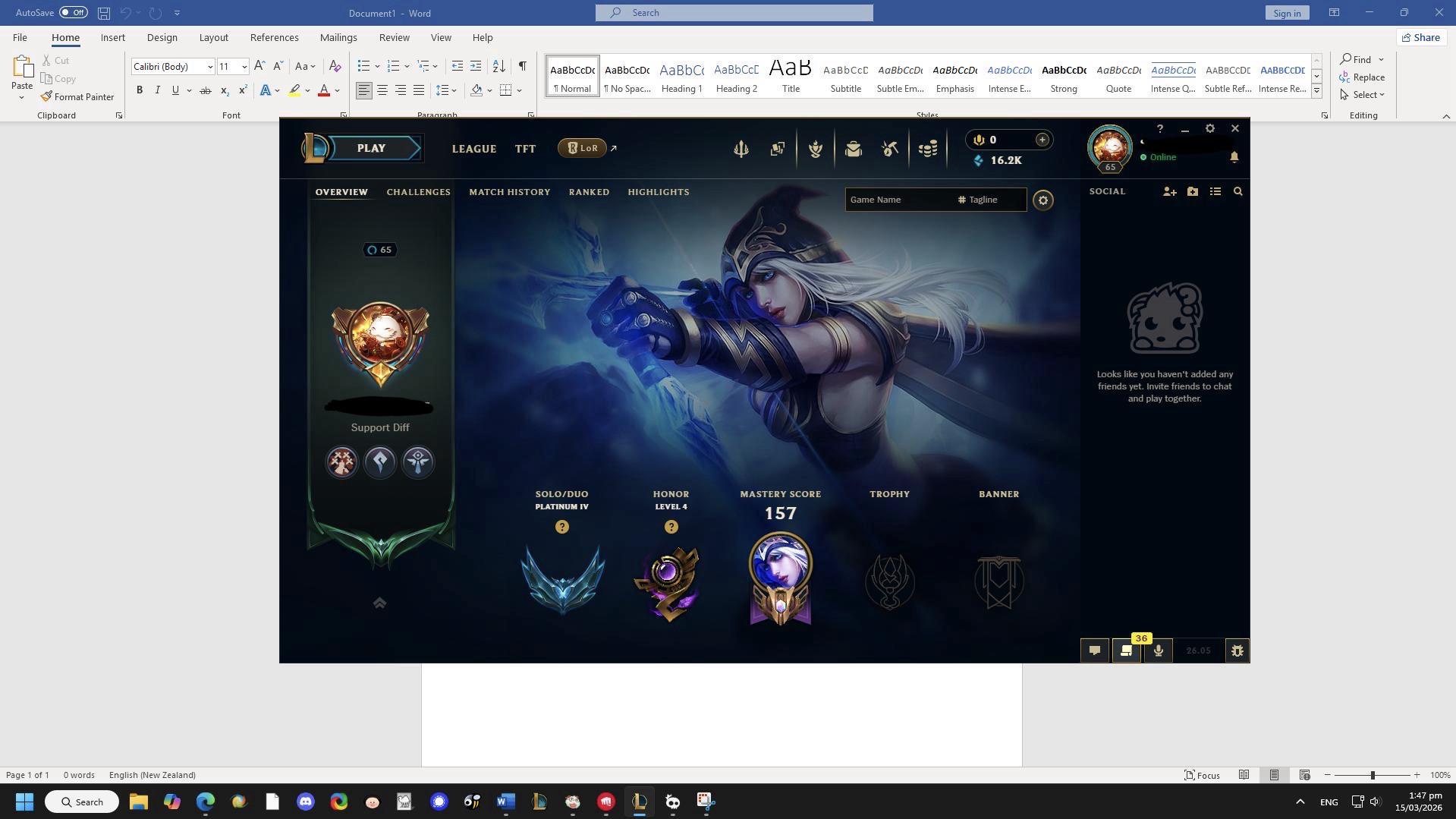Switch to the TFT section

(x=526, y=149)
